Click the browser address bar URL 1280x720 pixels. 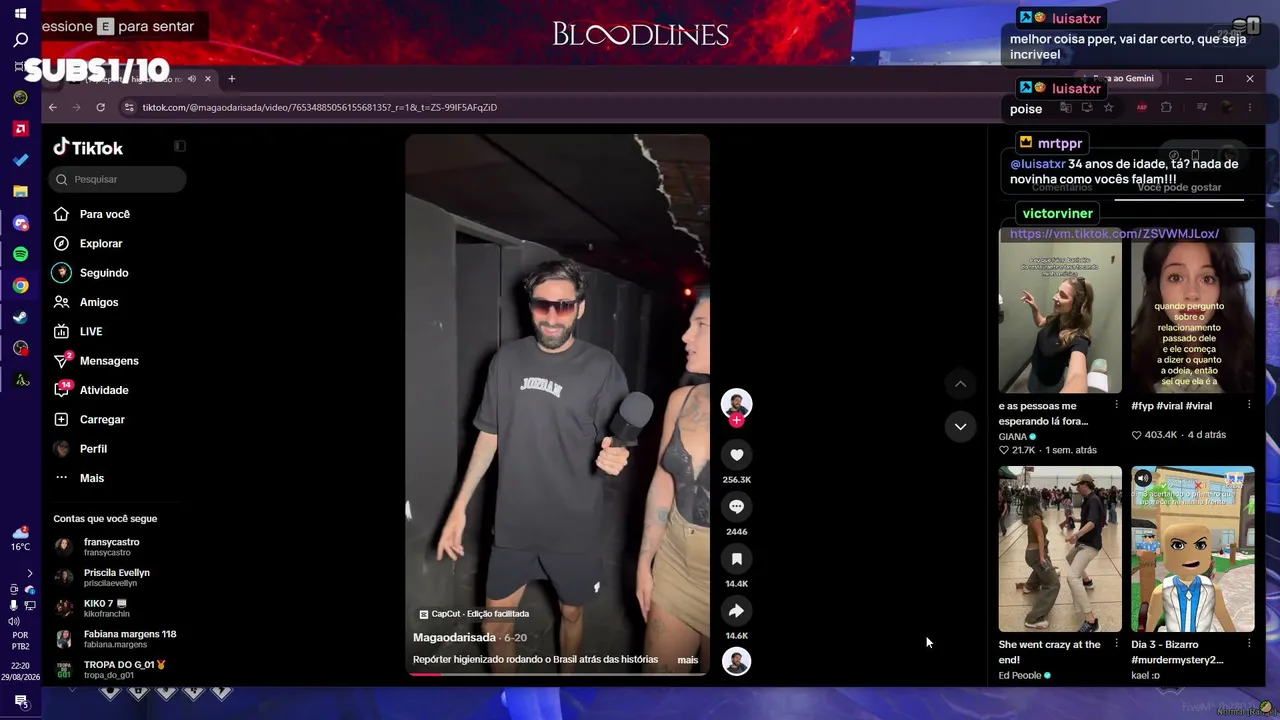[x=319, y=107]
